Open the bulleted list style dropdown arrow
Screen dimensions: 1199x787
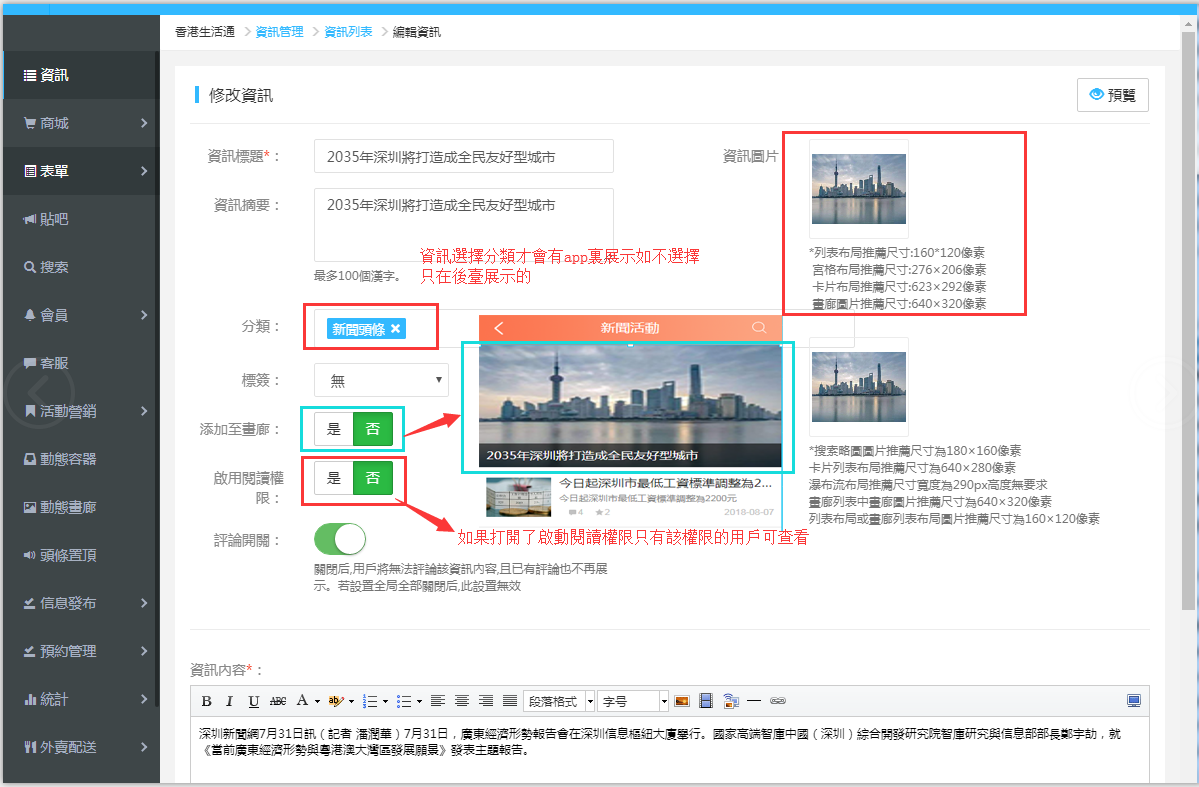click(419, 701)
